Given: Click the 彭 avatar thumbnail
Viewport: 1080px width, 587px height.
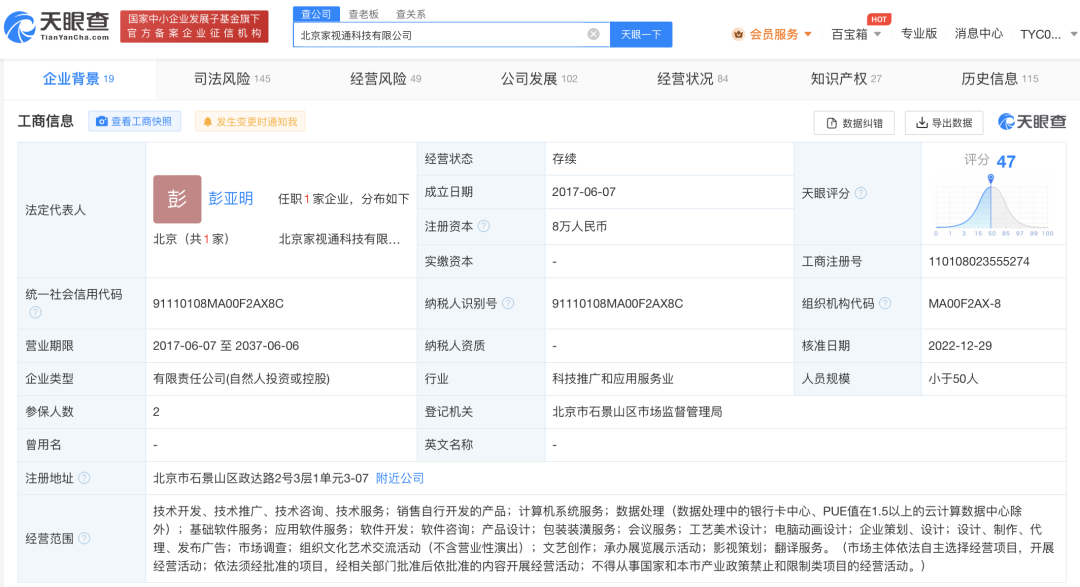Looking at the screenshot, I should click(x=177, y=199).
